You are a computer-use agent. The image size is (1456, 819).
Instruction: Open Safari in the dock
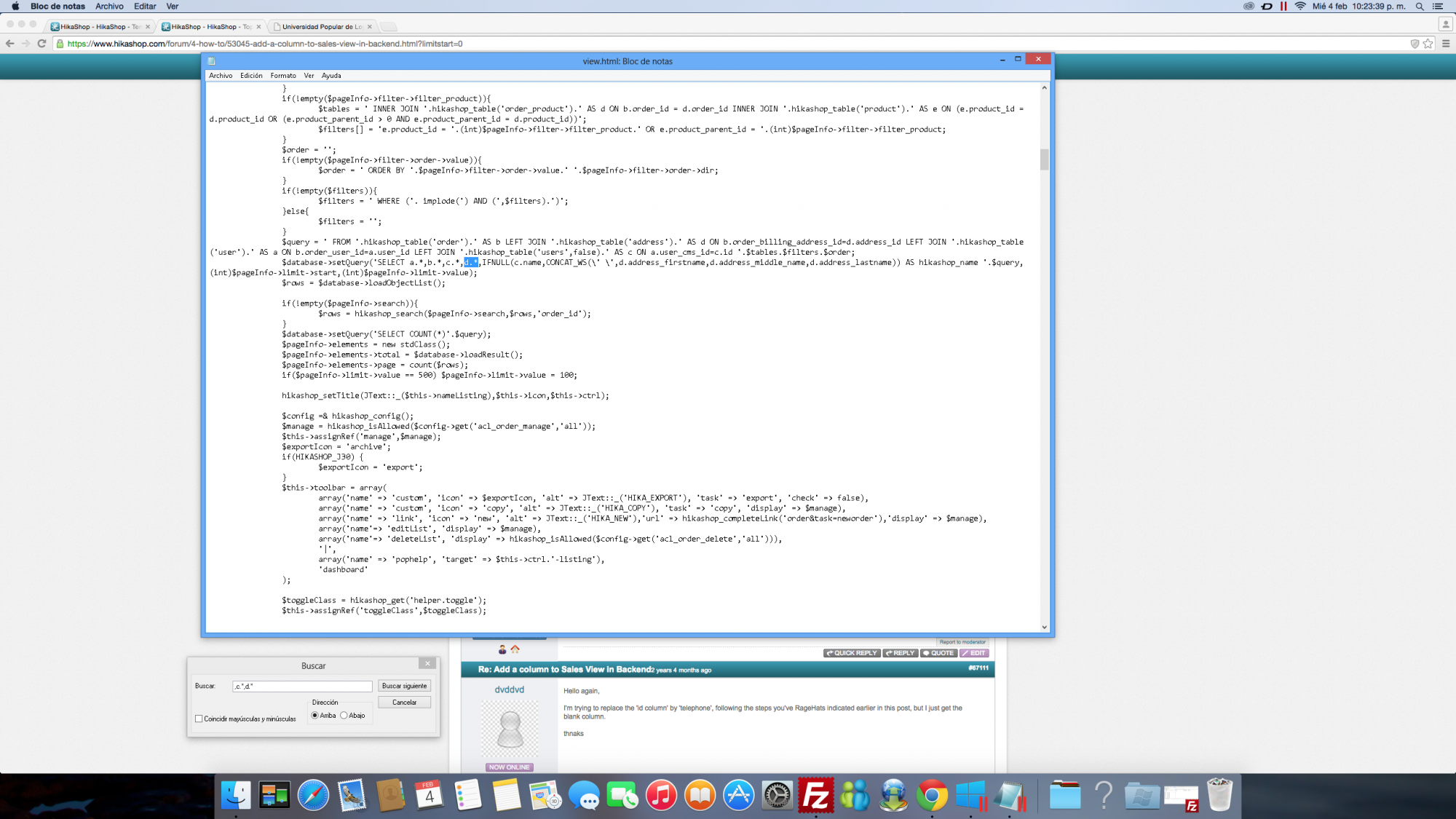pyautogui.click(x=313, y=795)
